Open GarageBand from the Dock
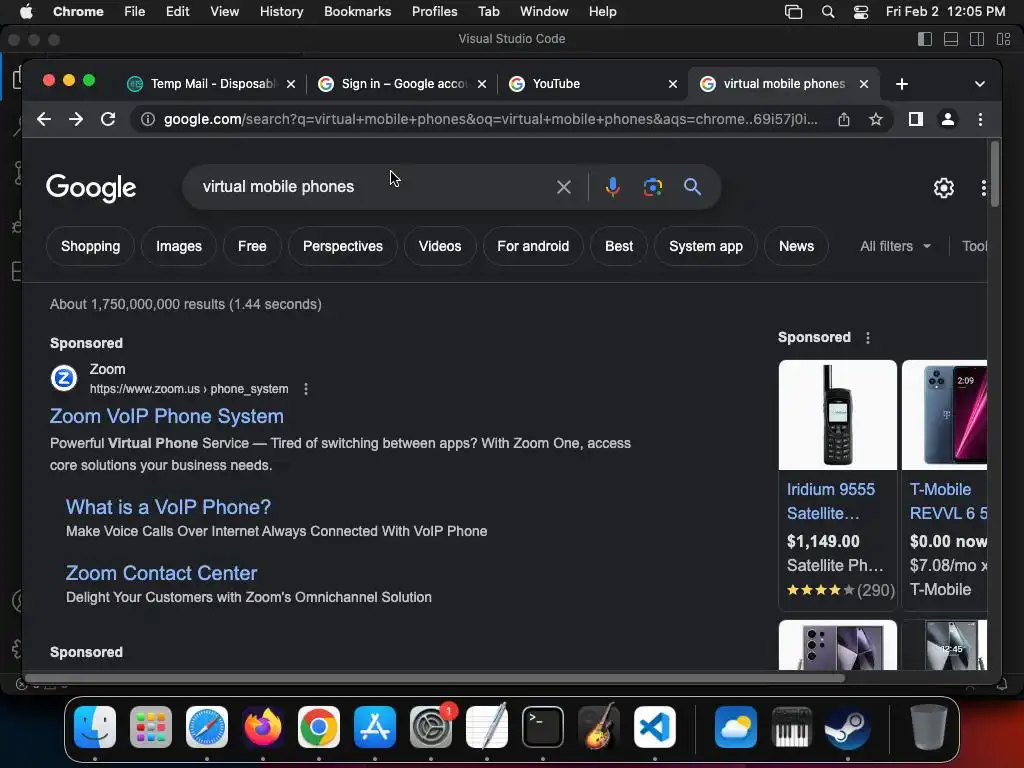This screenshot has width=1024, height=768. click(598, 727)
